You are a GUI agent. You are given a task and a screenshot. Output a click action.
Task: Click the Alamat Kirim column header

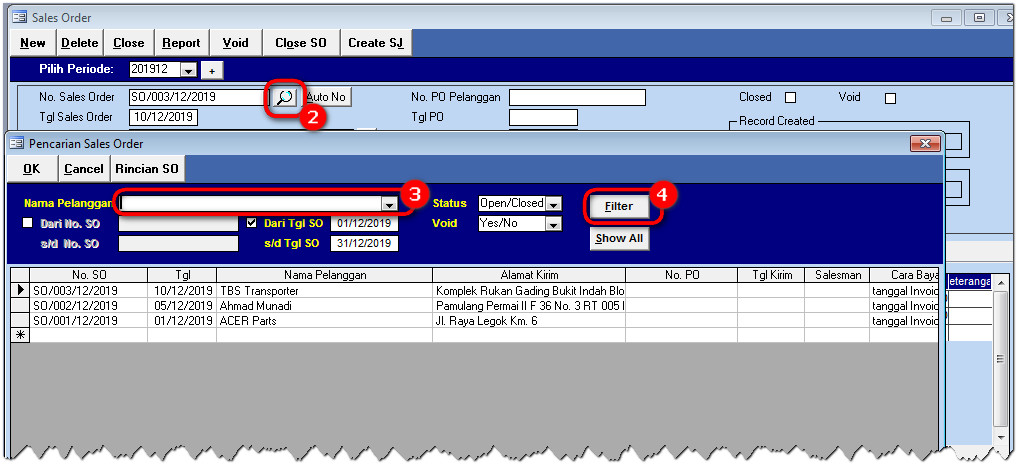(529, 275)
